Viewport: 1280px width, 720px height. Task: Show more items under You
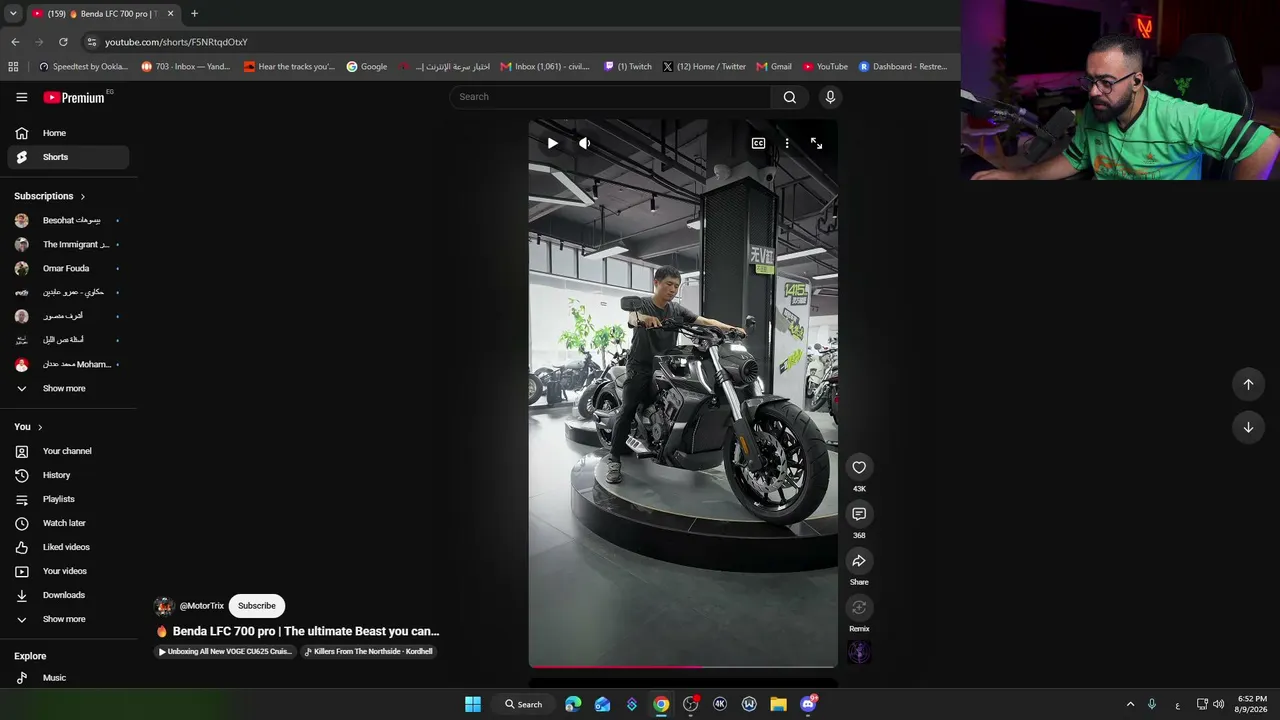click(x=68, y=619)
